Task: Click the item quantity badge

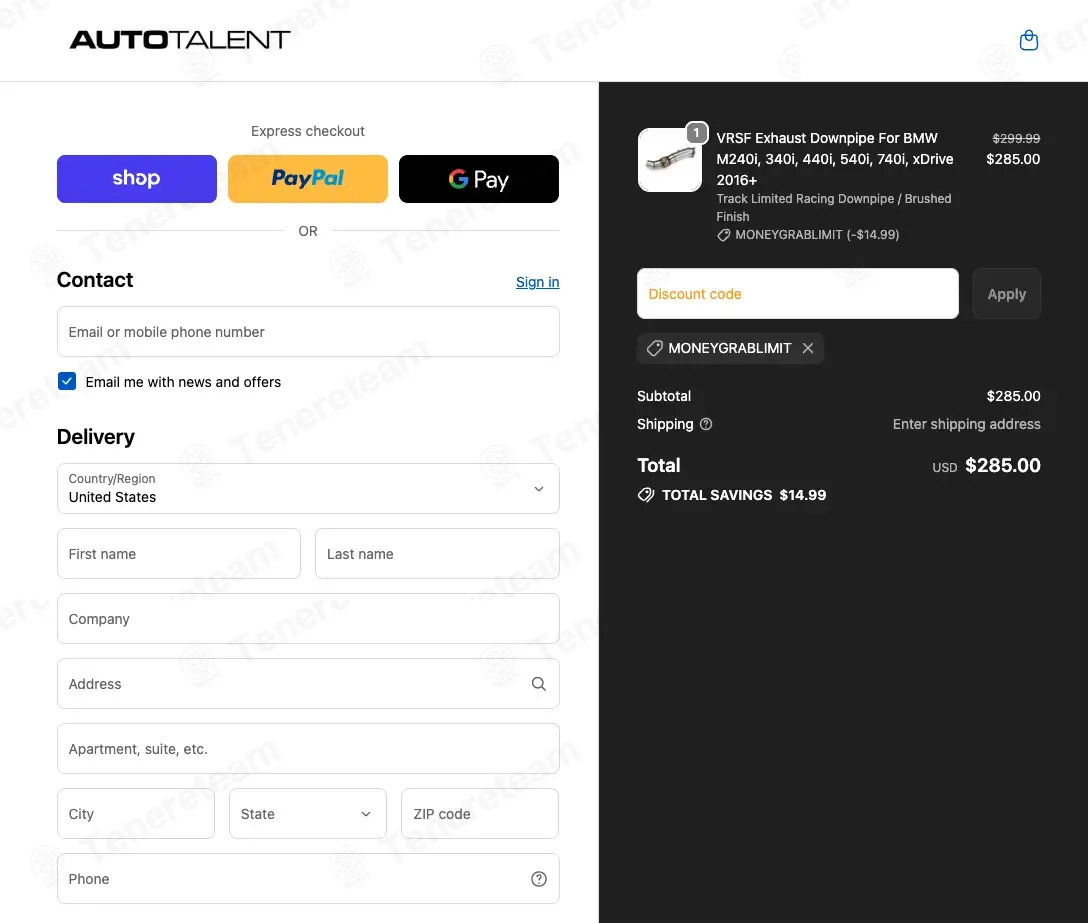Action: (697, 132)
